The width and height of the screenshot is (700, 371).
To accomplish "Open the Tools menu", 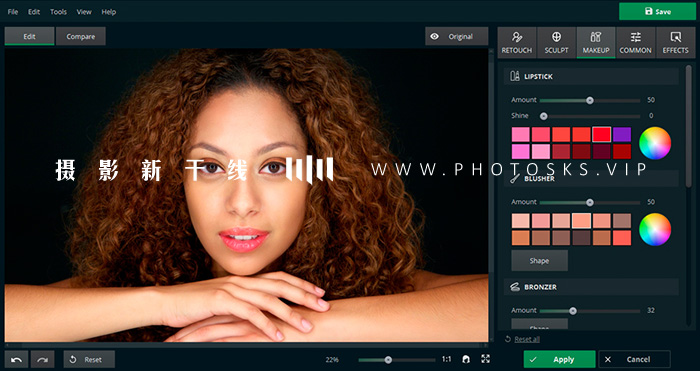I will click(58, 12).
